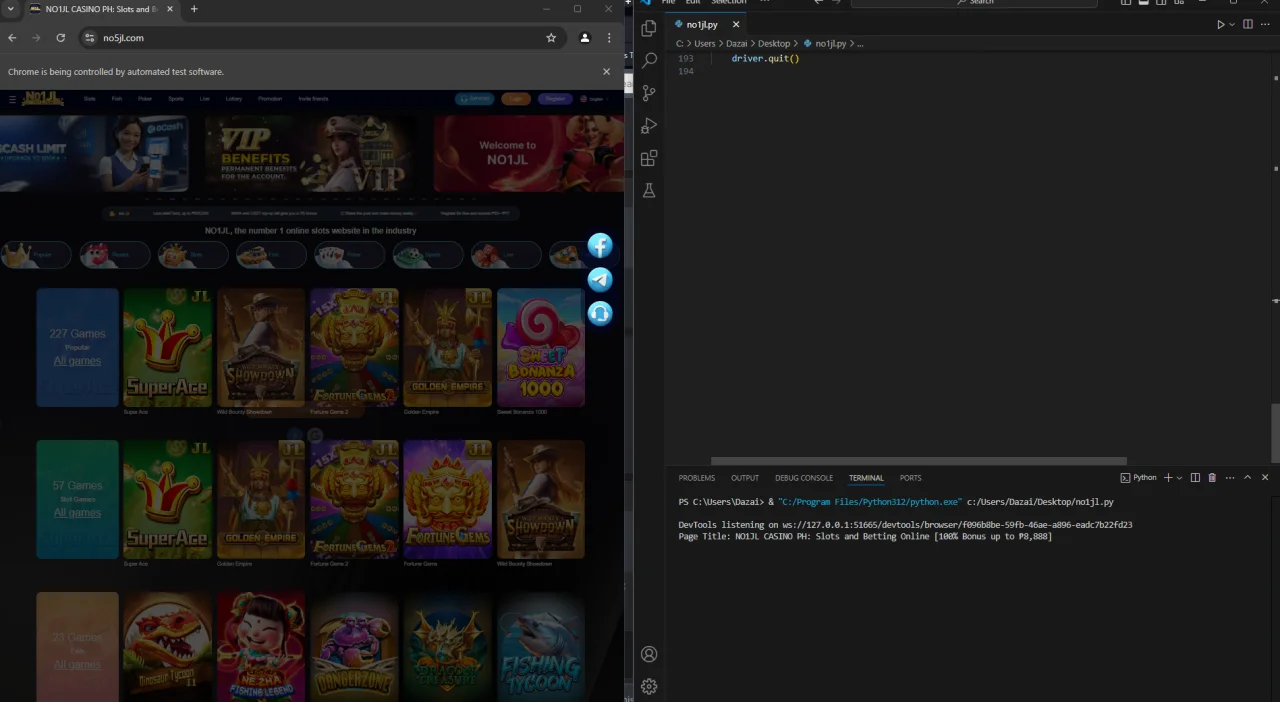Switch to the PORTS panel tab
1280x702 pixels.
910,478
